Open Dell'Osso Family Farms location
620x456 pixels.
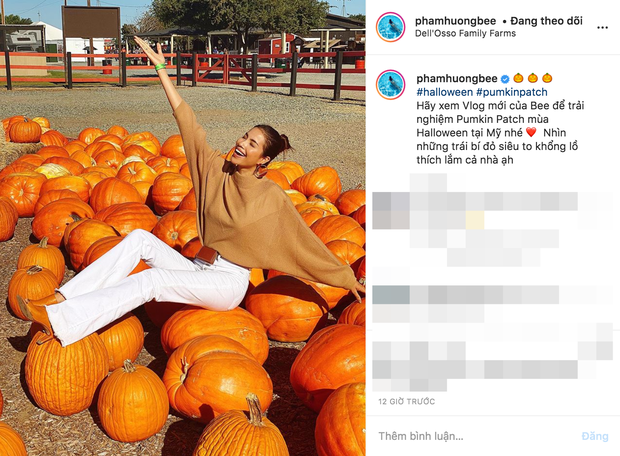[465, 33]
